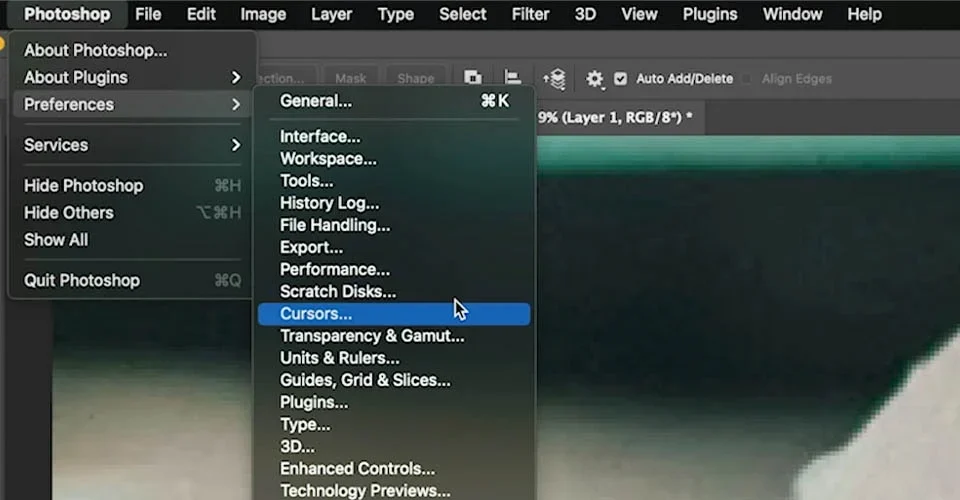Open the path alignment icon

click(512, 78)
